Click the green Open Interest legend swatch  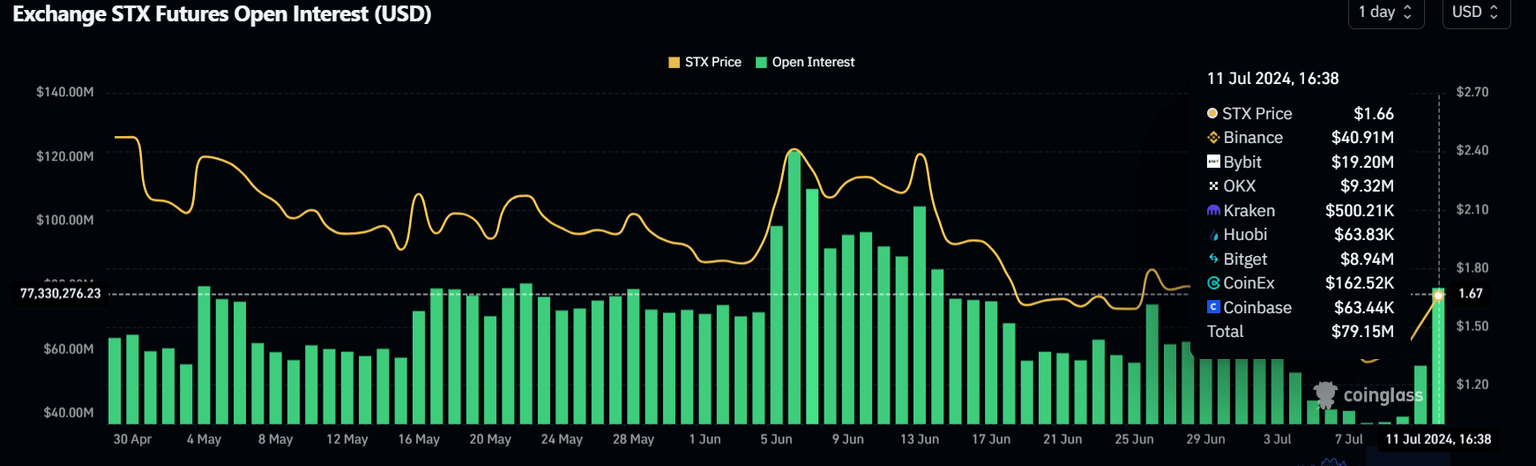(761, 62)
